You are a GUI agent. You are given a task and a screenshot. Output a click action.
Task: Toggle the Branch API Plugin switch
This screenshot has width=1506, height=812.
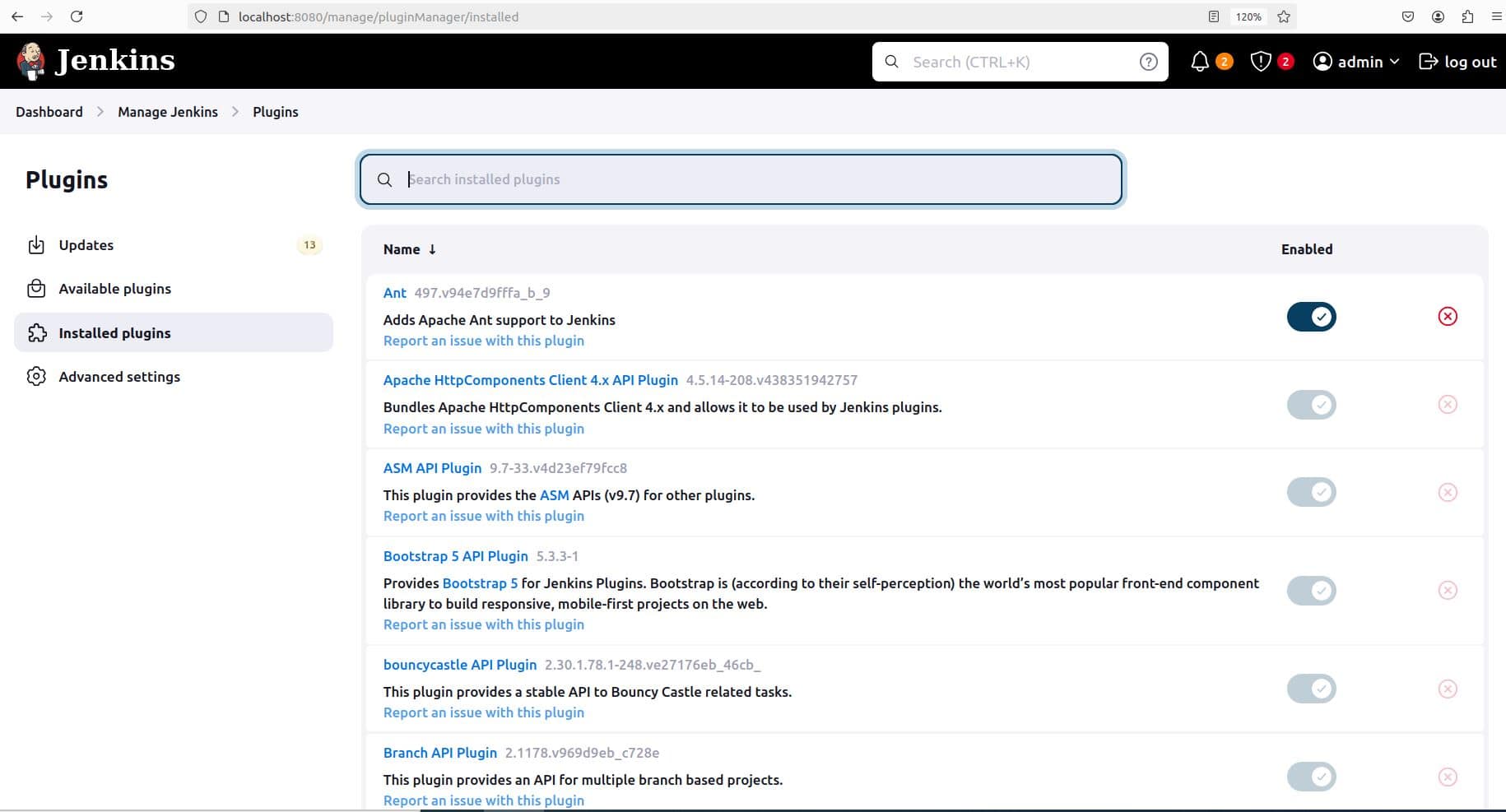click(x=1312, y=777)
